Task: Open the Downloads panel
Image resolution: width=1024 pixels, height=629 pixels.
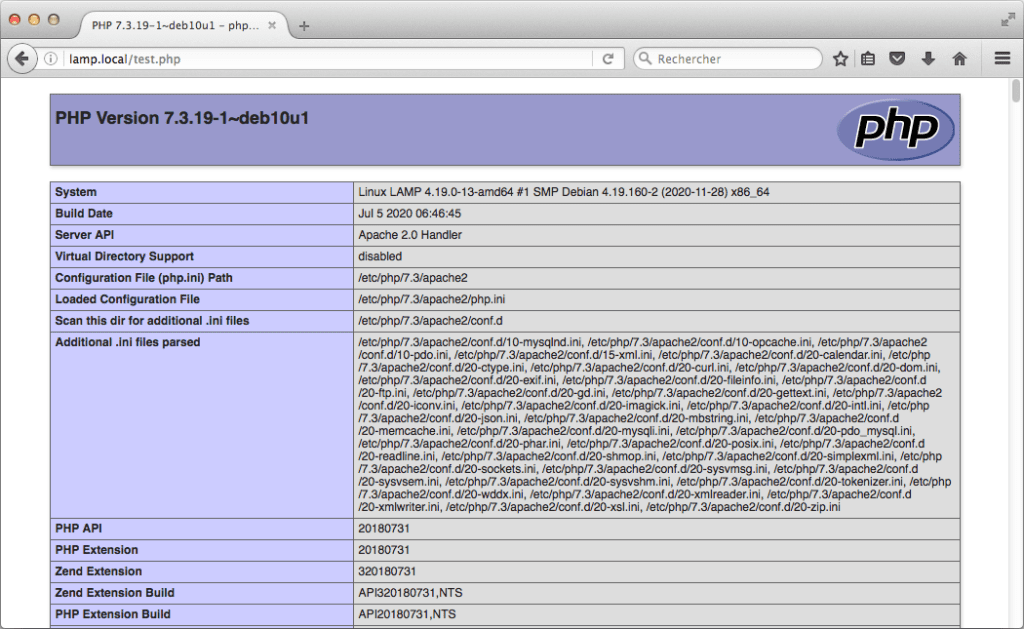Action: click(x=929, y=58)
